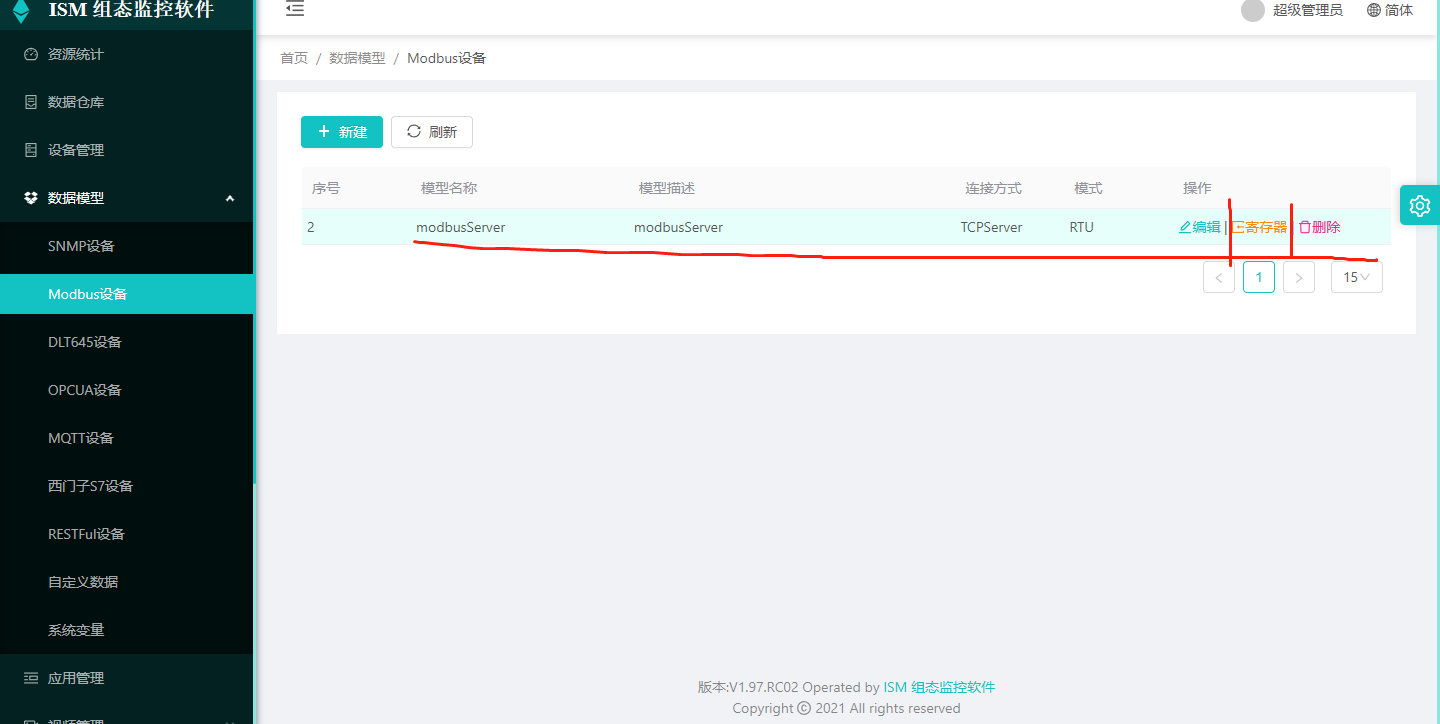
Task: Select SNMP设备 submenu item
Action: pyautogui.click(x=126, y=246)
